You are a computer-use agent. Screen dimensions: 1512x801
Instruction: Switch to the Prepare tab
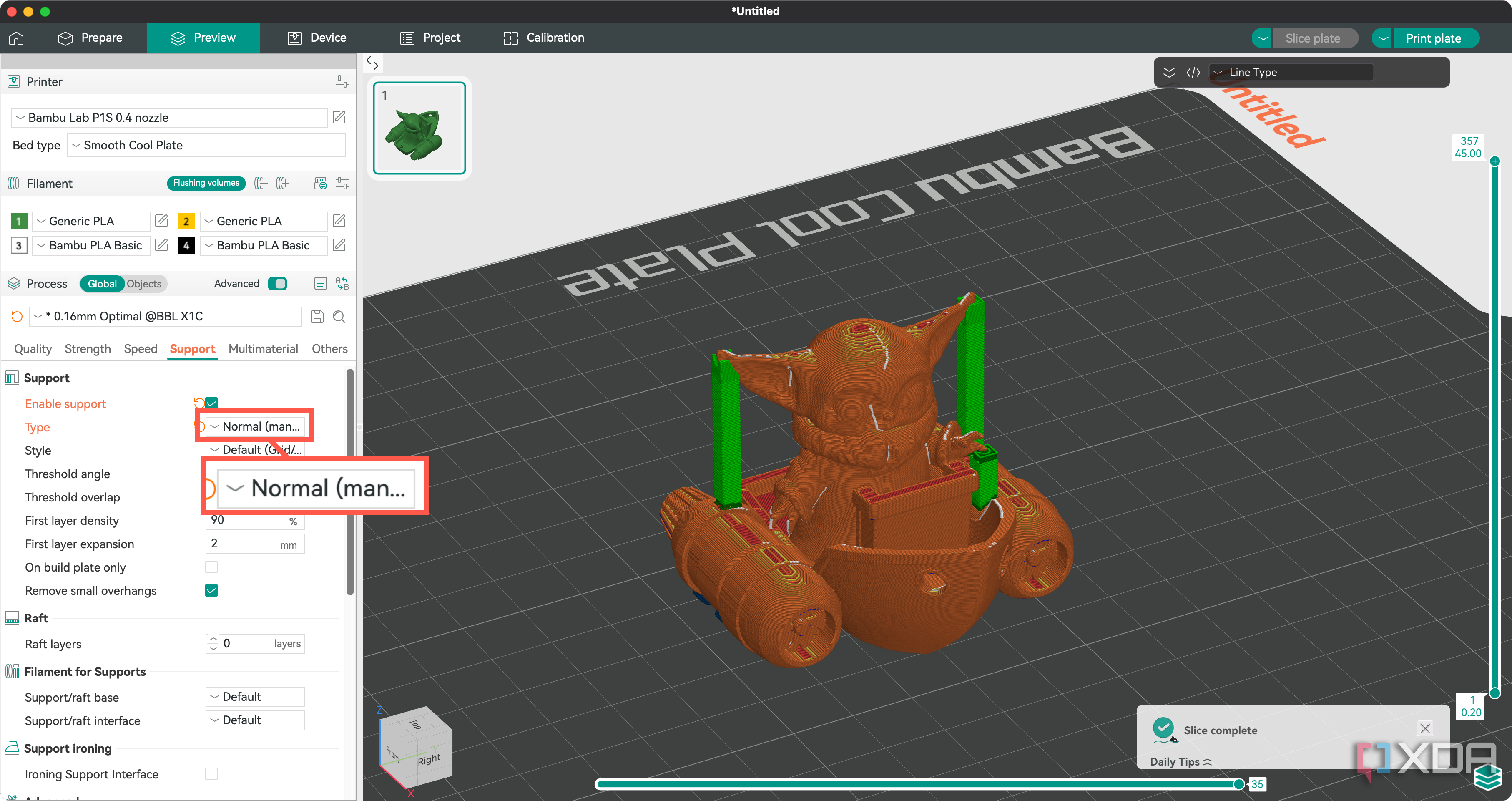(x=90, y=38)
